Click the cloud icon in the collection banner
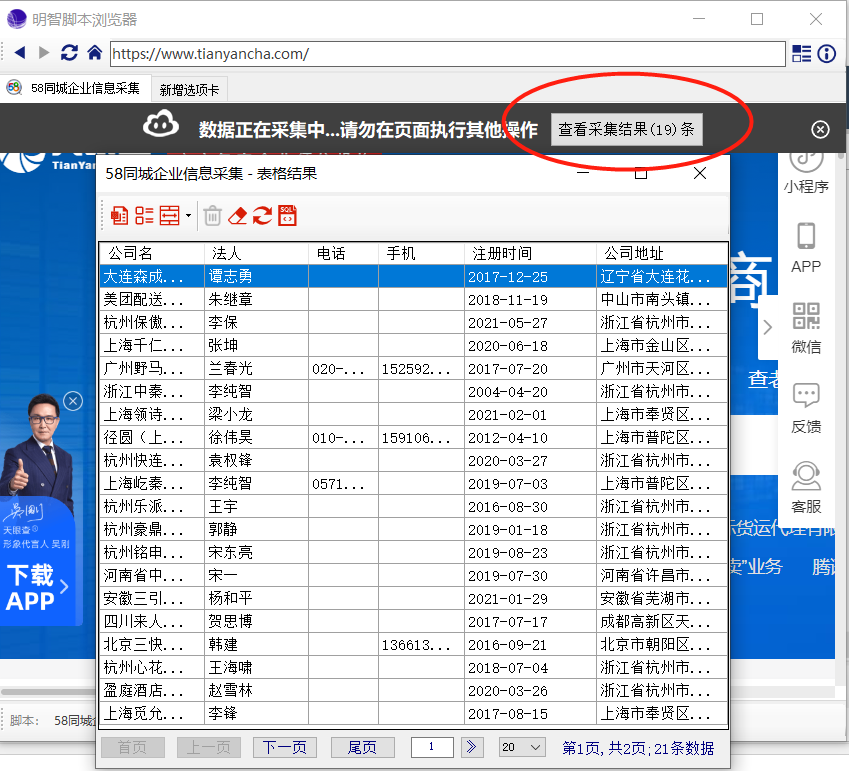Image resolution: width=849 pixels, height=771 pixels. tap(161, 125)
